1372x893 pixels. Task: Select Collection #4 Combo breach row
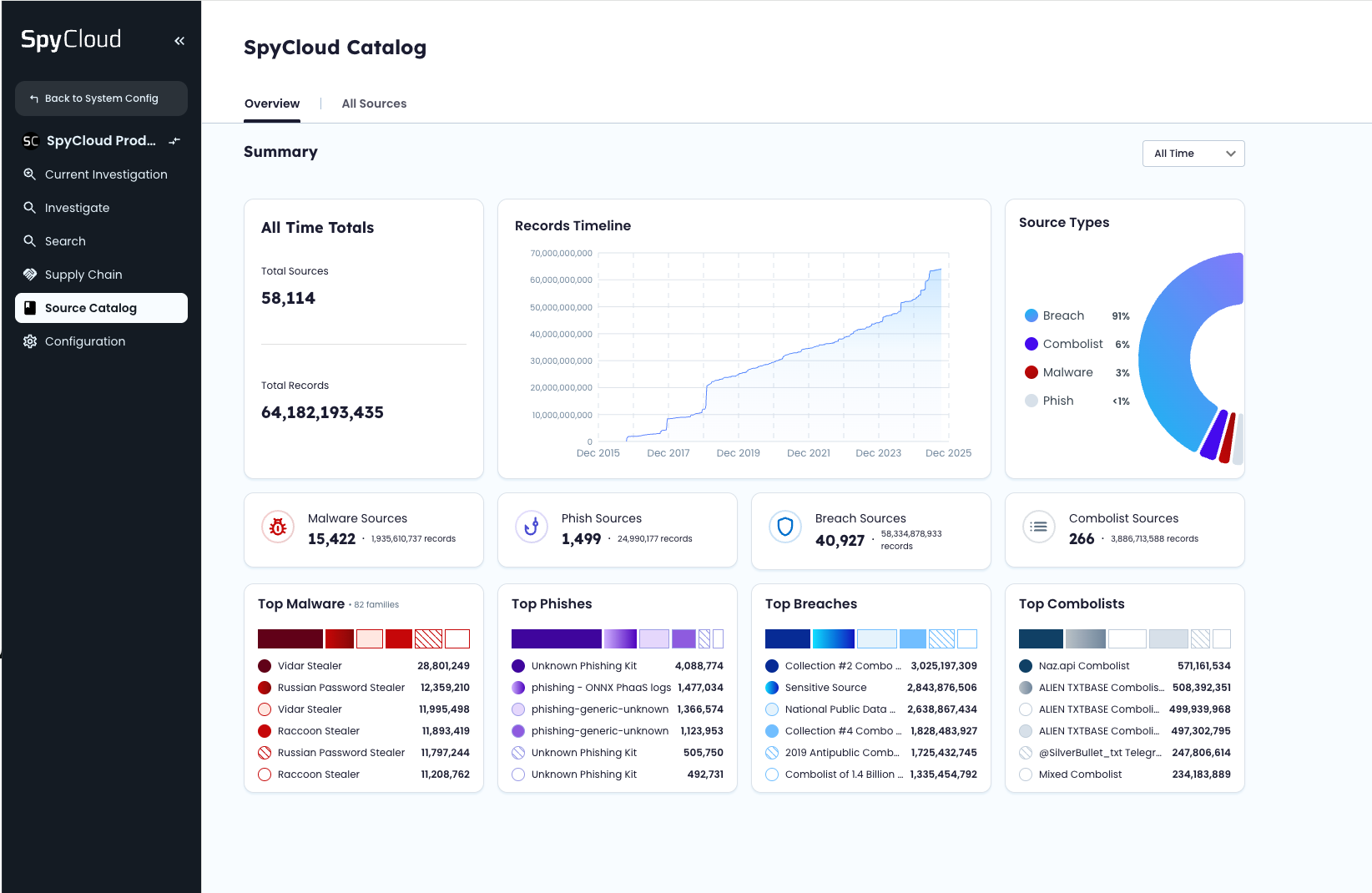871,731
